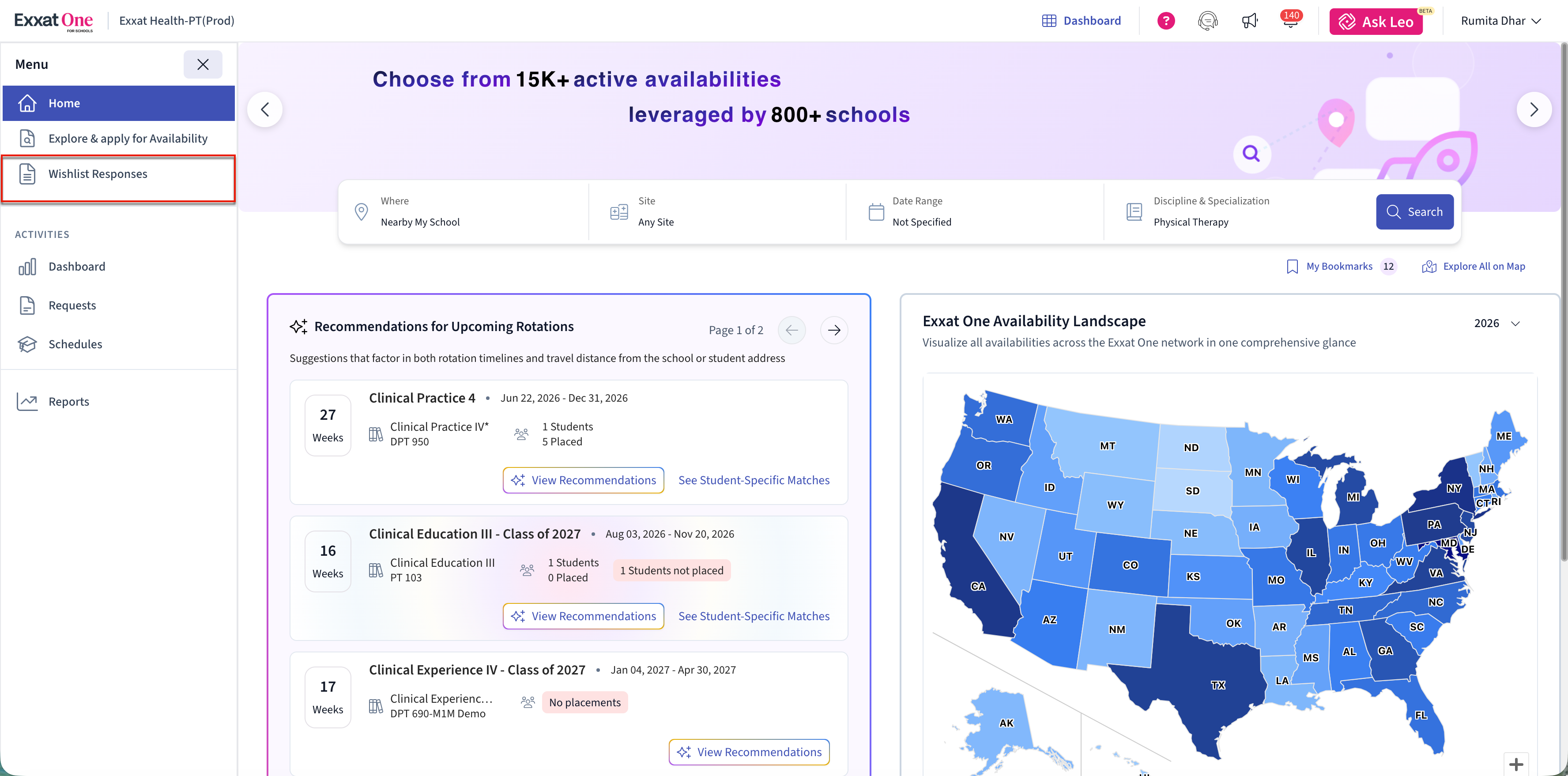Click the red help question mark icon
This screenshot has height=776, width=1568.
pos(1166,21)
